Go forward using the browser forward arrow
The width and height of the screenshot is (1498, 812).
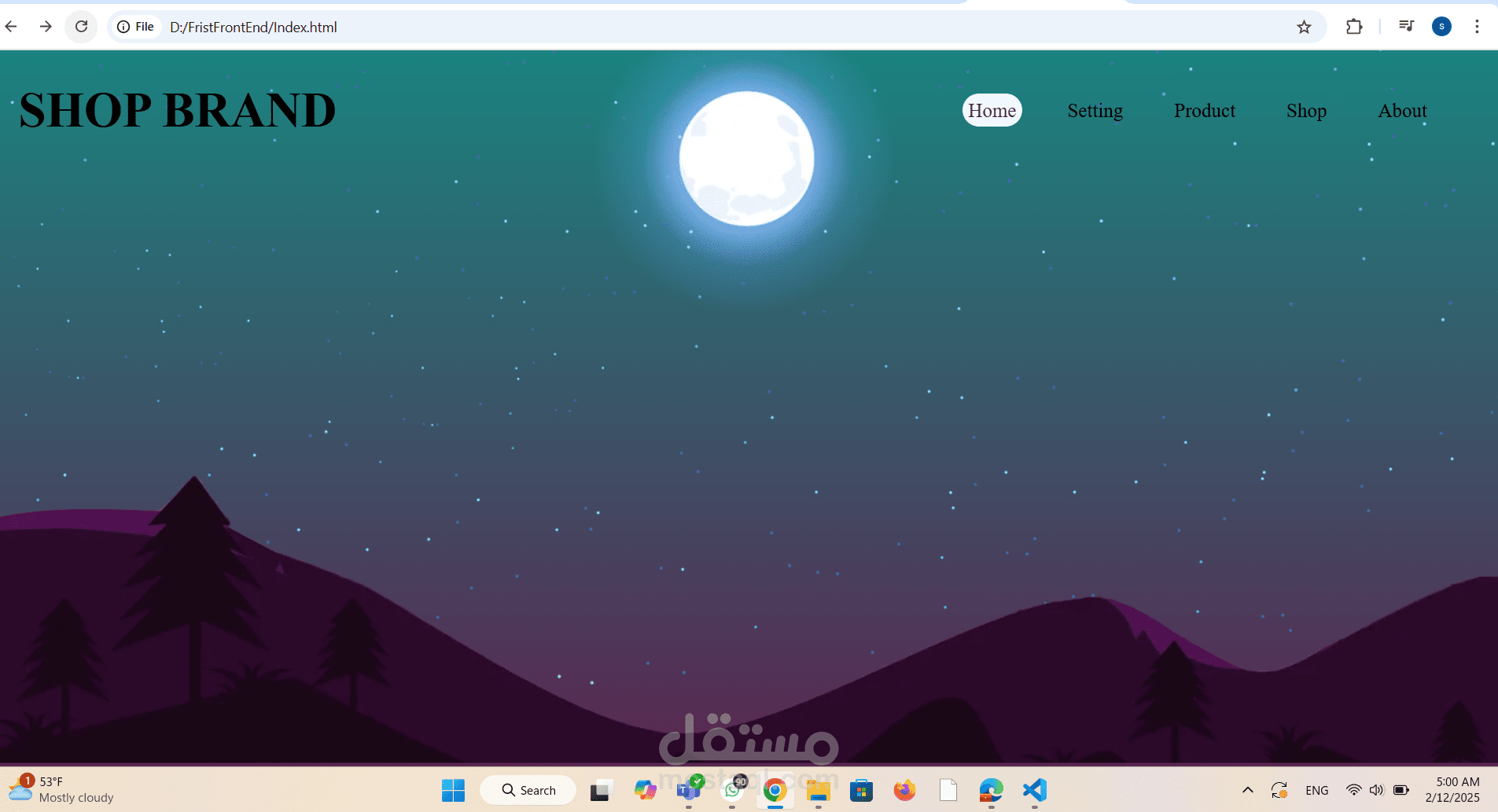[x=46, y=27]
